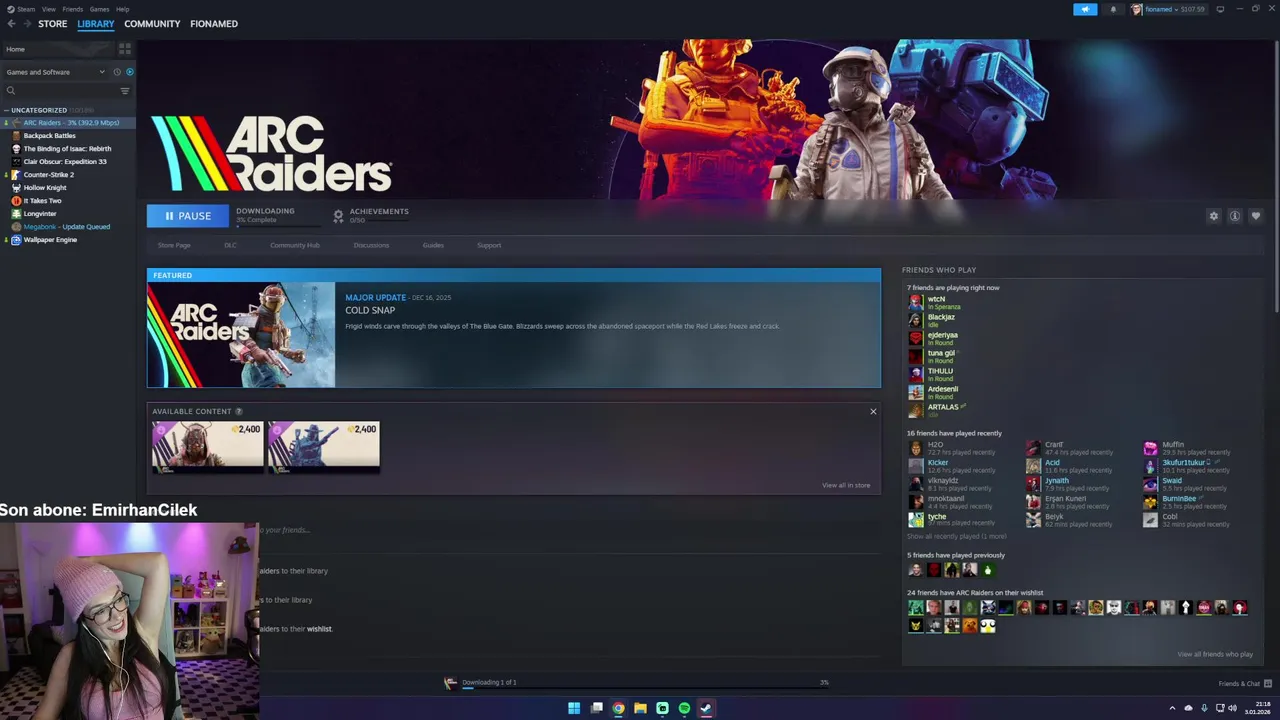
Task: Pause the ARC Raiders download
Action: [187, 216]
